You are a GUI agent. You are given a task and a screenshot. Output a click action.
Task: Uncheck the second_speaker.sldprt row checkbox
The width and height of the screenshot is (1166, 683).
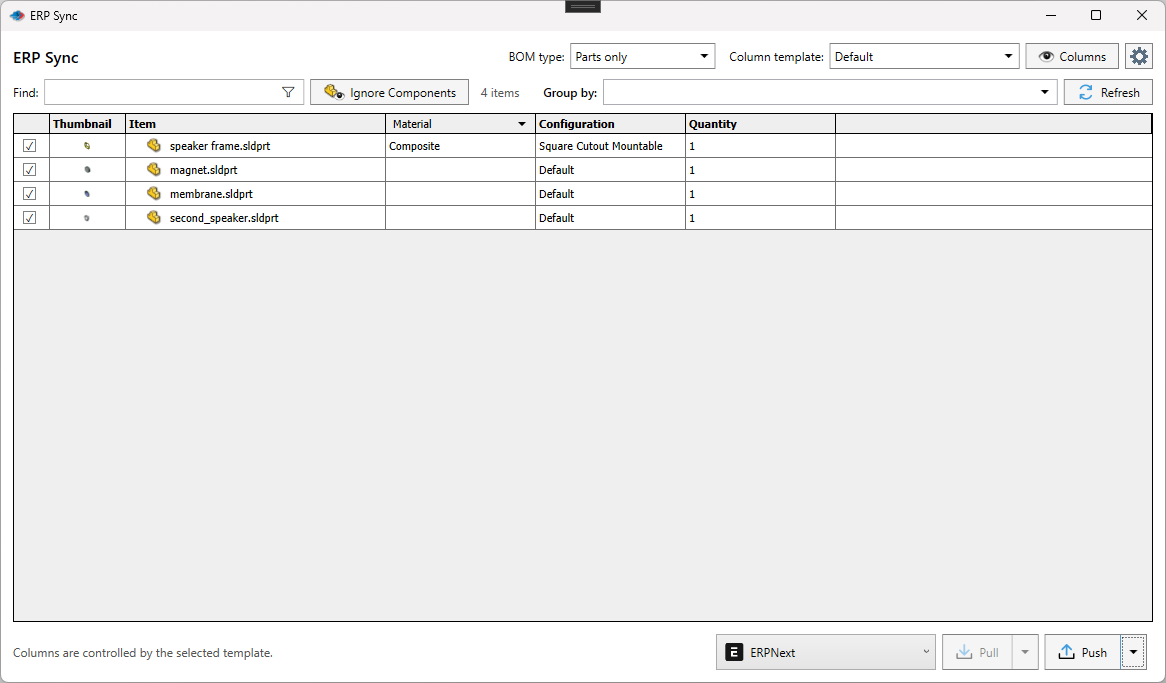point(30,217)
